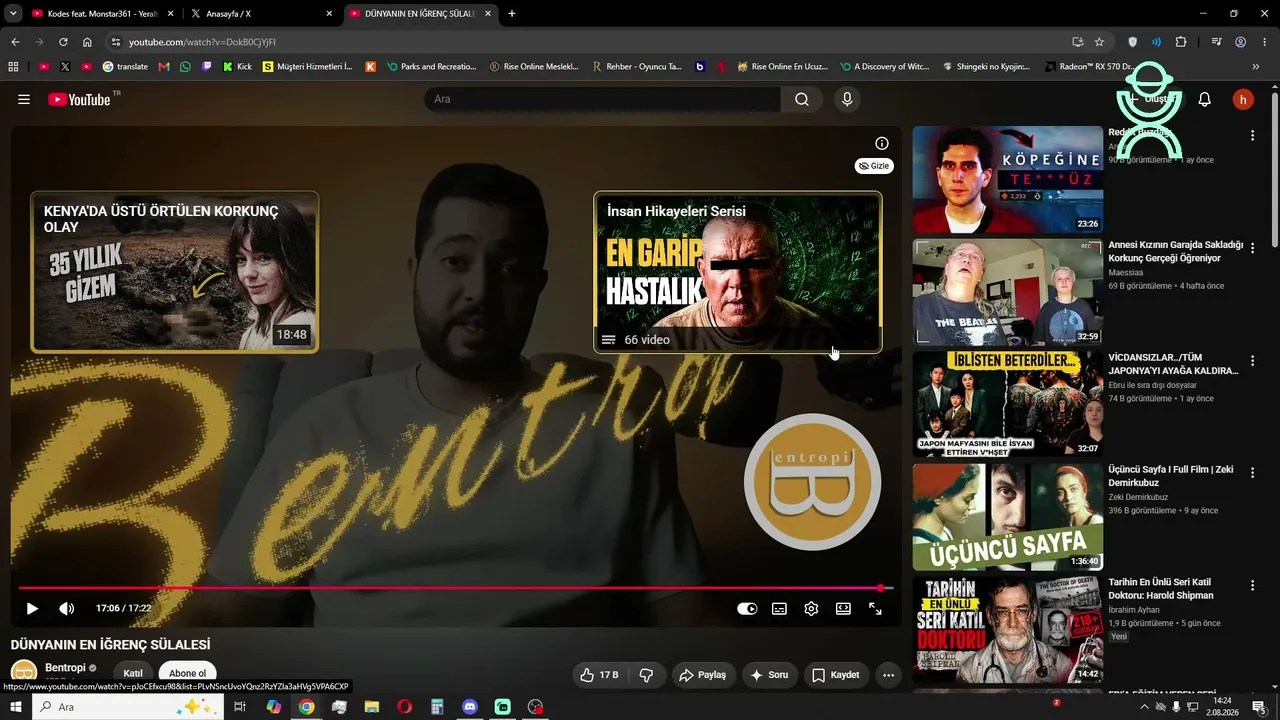Viewport: 1280px width, 720px height.
Task: Open the account avatar menu
Action: pos(1243,99)
